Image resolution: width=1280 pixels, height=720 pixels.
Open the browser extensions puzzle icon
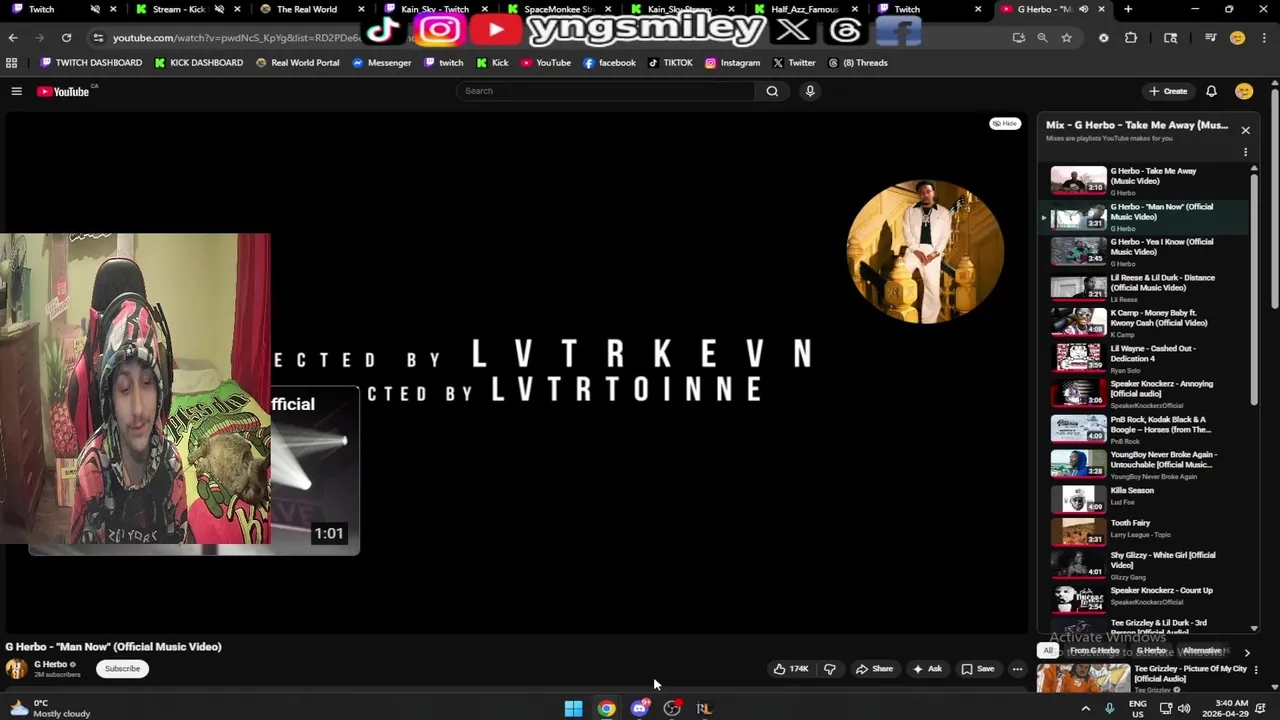(1131, 38)
